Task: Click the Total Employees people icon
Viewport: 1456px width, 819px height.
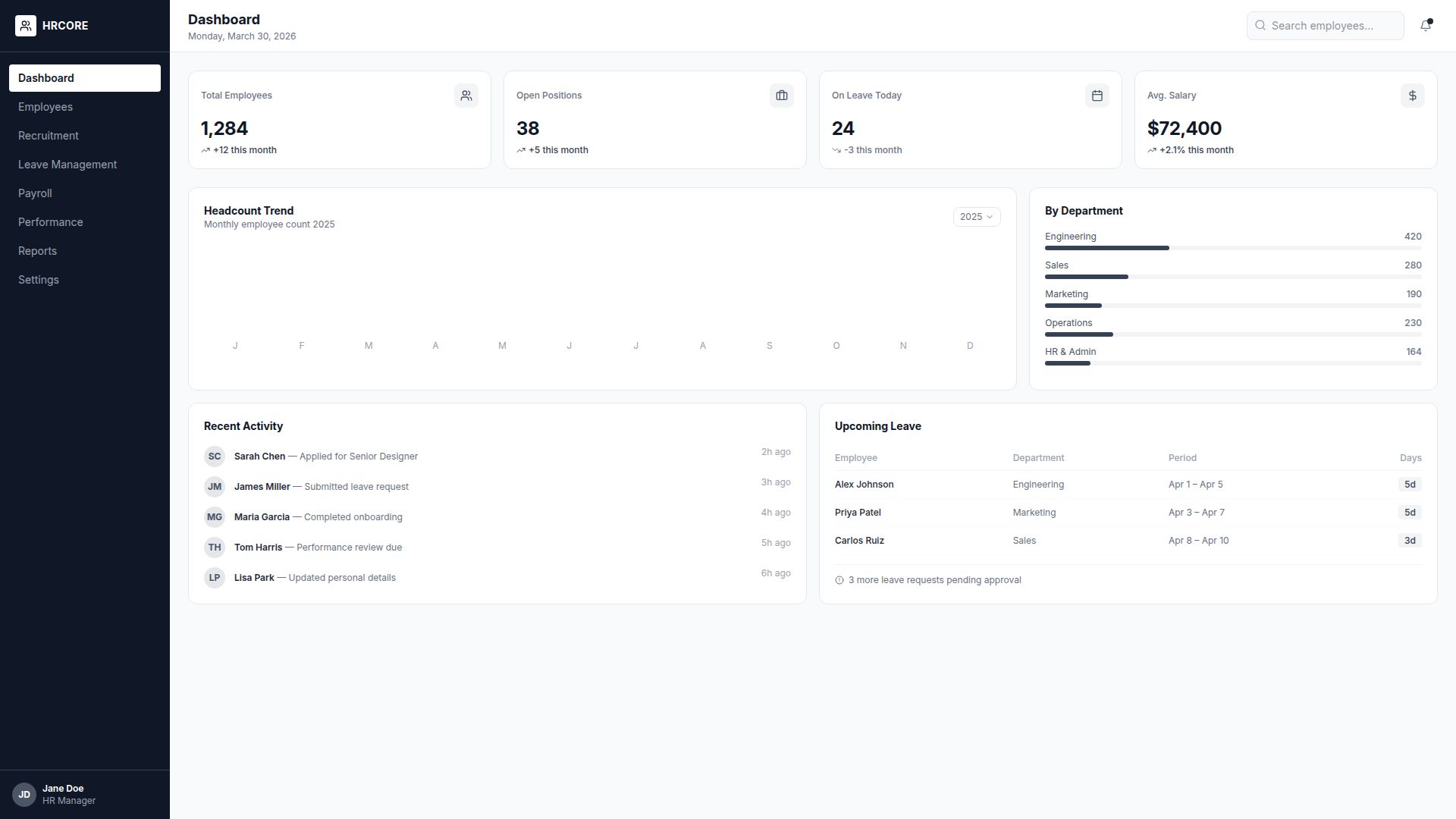Action: pos(466,96)
